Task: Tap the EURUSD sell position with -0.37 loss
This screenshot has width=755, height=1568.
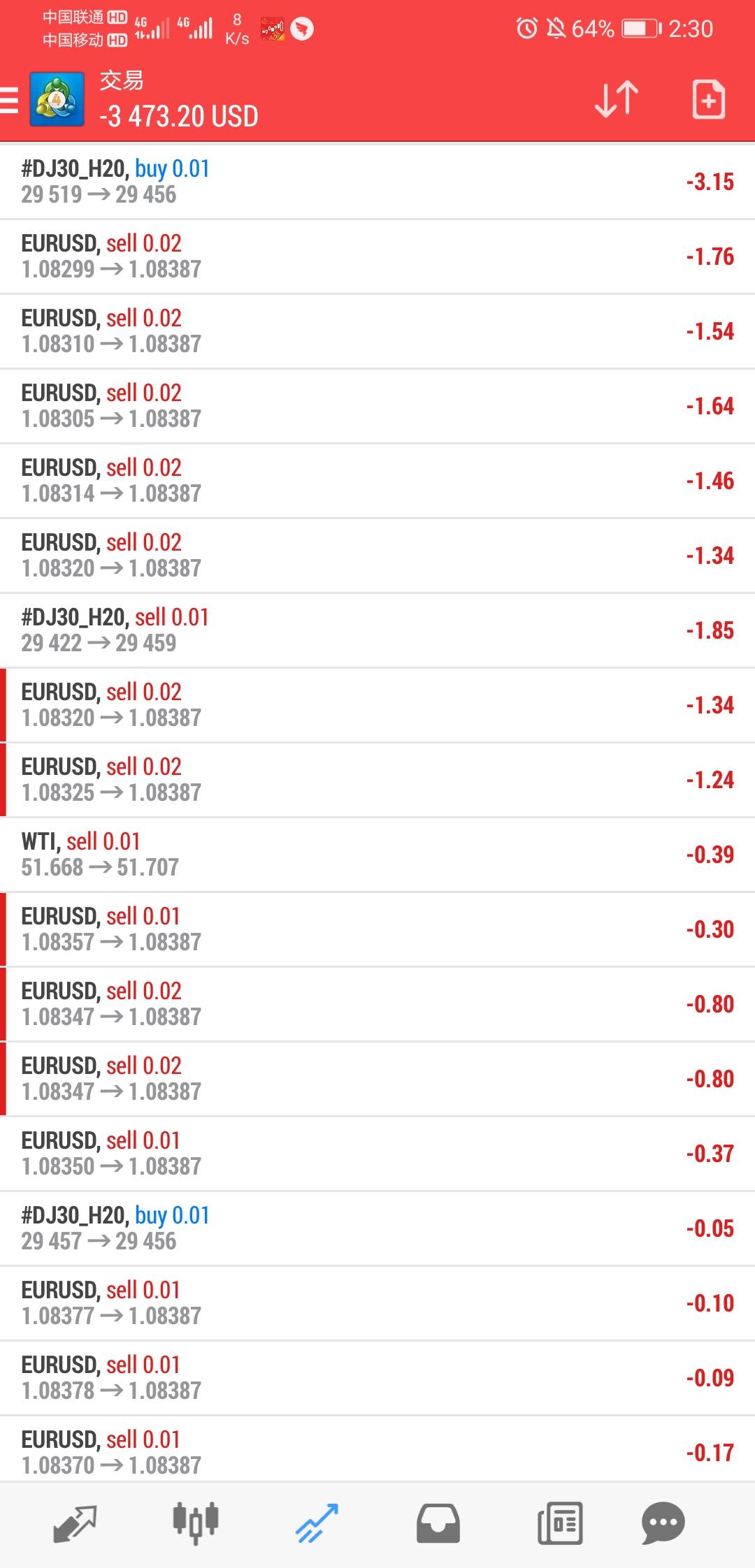Action: 377,1154
